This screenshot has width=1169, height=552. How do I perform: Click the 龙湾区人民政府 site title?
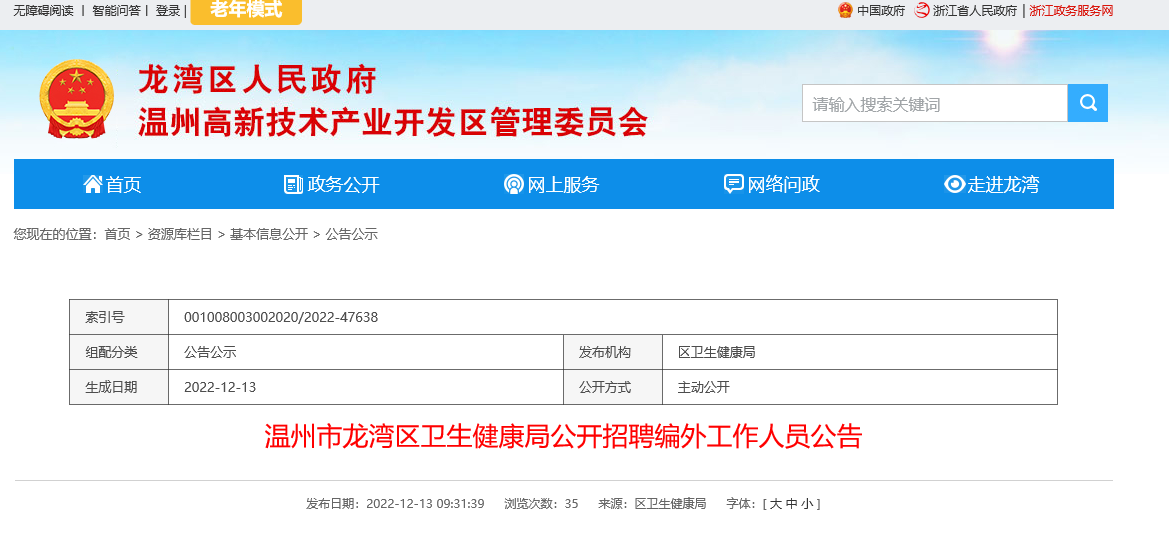click(x=257, y=80)
